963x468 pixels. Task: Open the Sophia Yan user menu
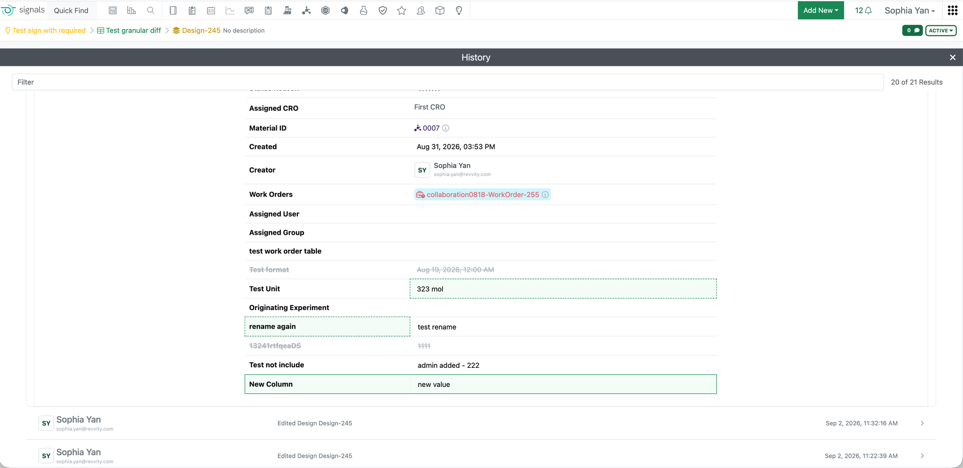[x=910, y=10]
